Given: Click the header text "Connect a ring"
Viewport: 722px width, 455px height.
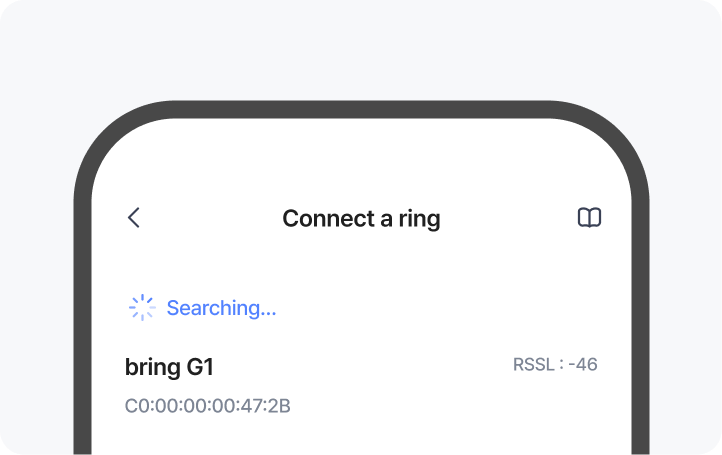Looking at the screenshot, I should click(361, 218).
